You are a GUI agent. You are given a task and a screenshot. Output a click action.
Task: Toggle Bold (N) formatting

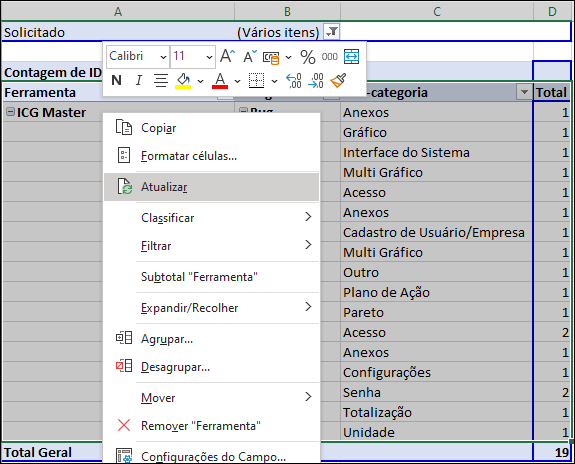coord(116,80)
